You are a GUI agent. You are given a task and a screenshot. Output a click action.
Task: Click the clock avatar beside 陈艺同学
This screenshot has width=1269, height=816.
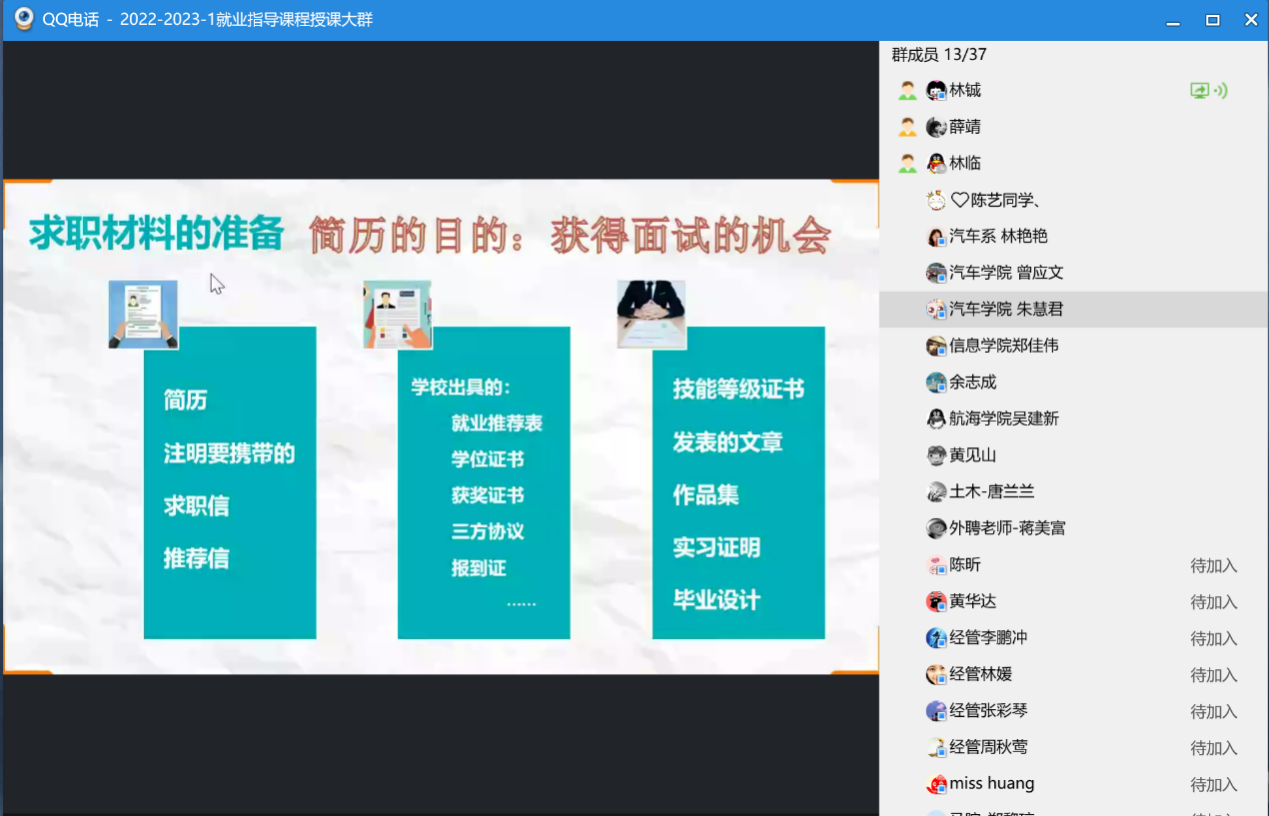936,200
